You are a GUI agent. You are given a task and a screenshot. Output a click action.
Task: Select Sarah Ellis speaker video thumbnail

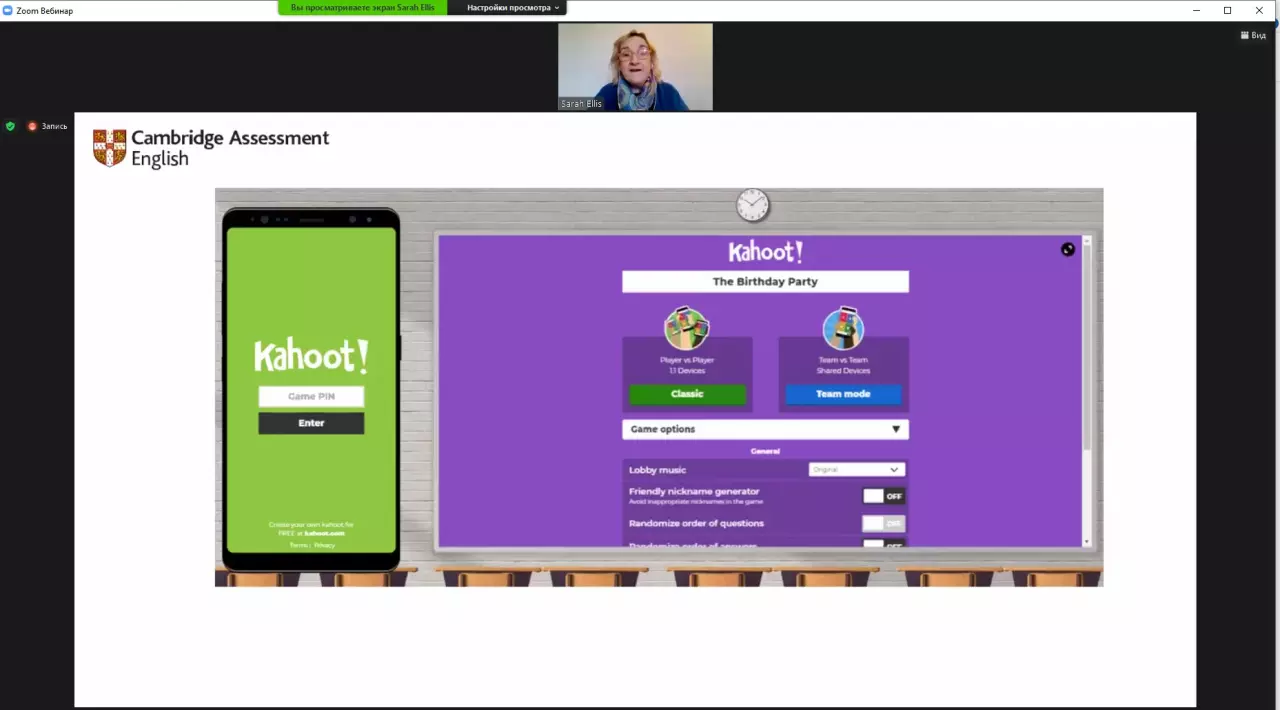pos(635,66)
